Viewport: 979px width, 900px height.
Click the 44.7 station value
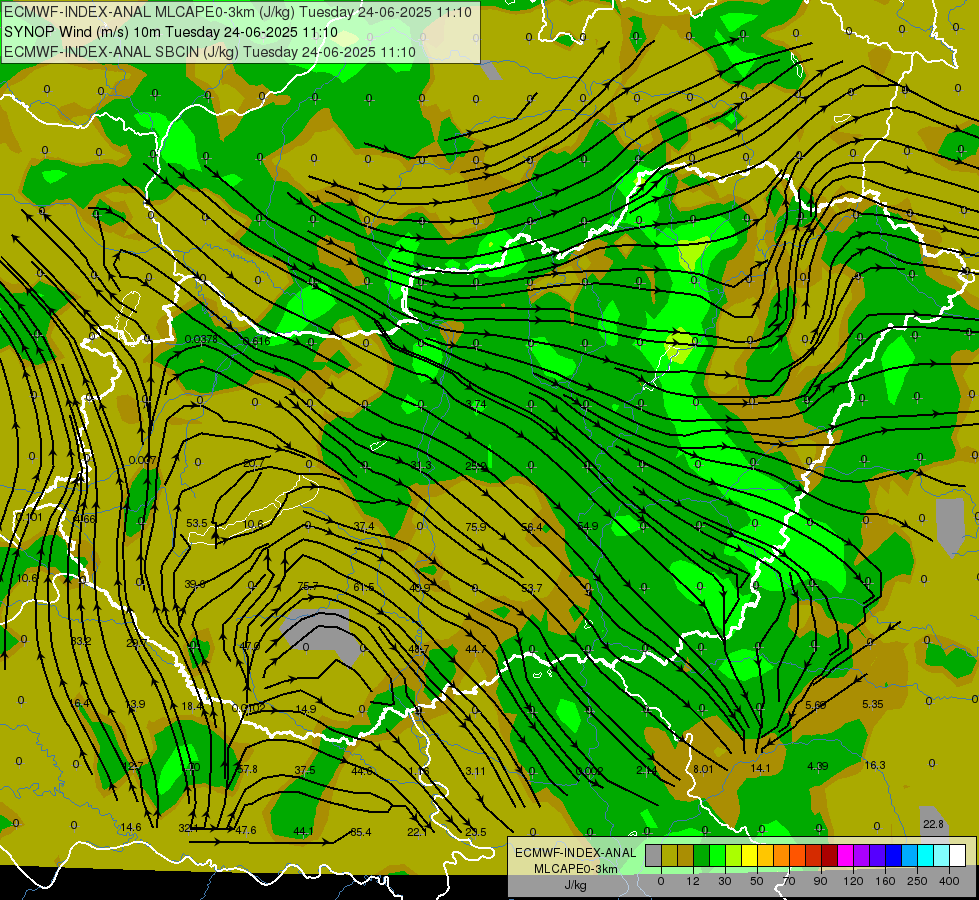coord(476,650)
